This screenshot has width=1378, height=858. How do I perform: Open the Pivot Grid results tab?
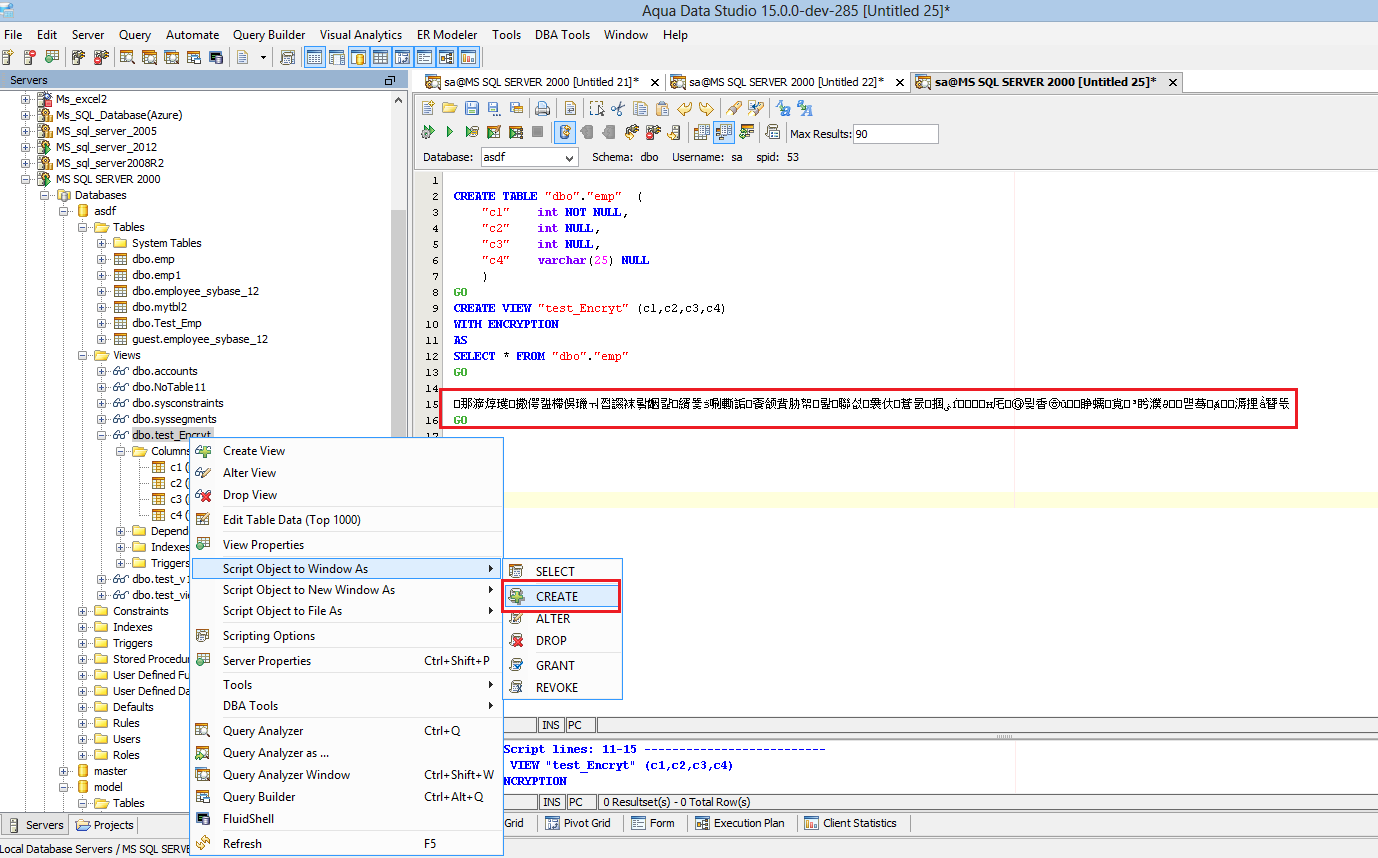[578, 823]
